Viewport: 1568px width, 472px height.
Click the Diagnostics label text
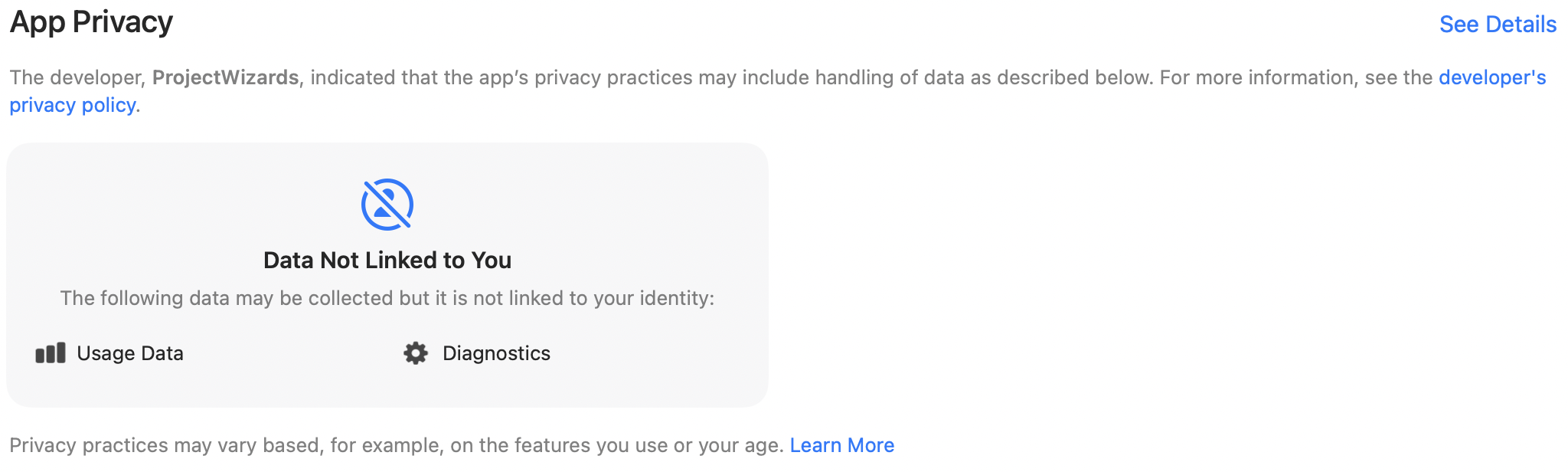[x=496, y=353]
